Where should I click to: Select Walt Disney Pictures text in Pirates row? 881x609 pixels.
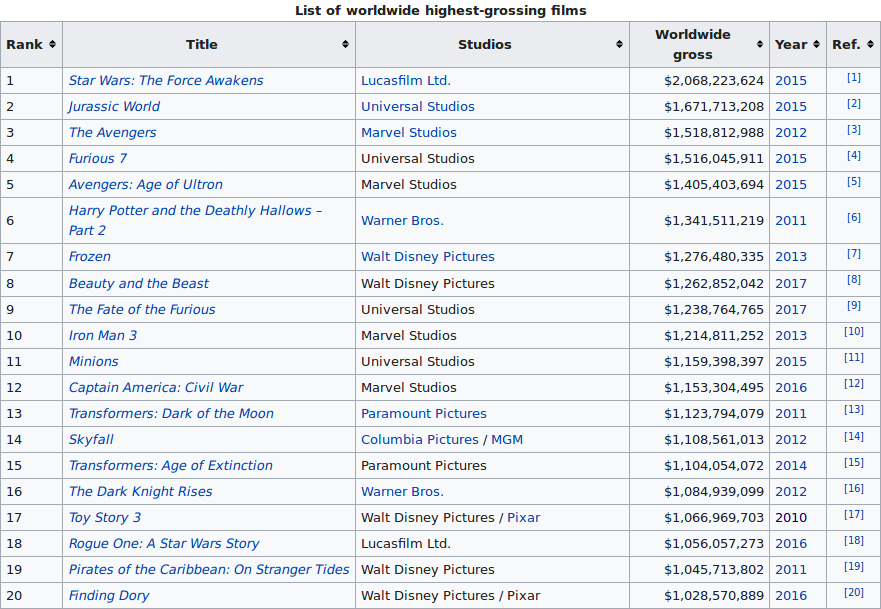pyautogui.click(x=428, y=569)
